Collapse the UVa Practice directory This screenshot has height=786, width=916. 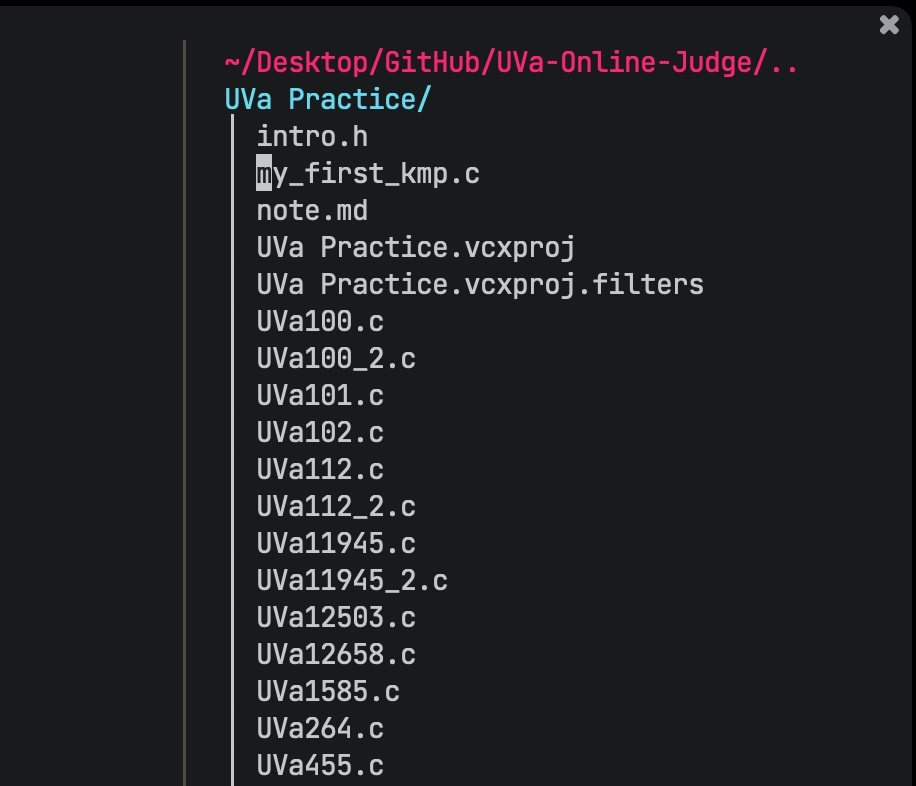coord(327,99)
